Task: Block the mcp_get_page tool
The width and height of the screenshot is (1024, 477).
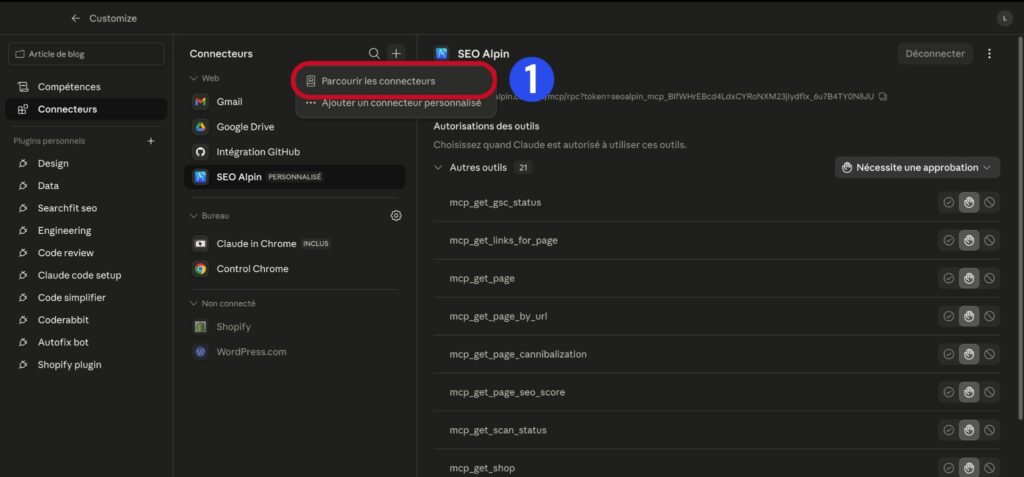Action: [x=990, y=278]
